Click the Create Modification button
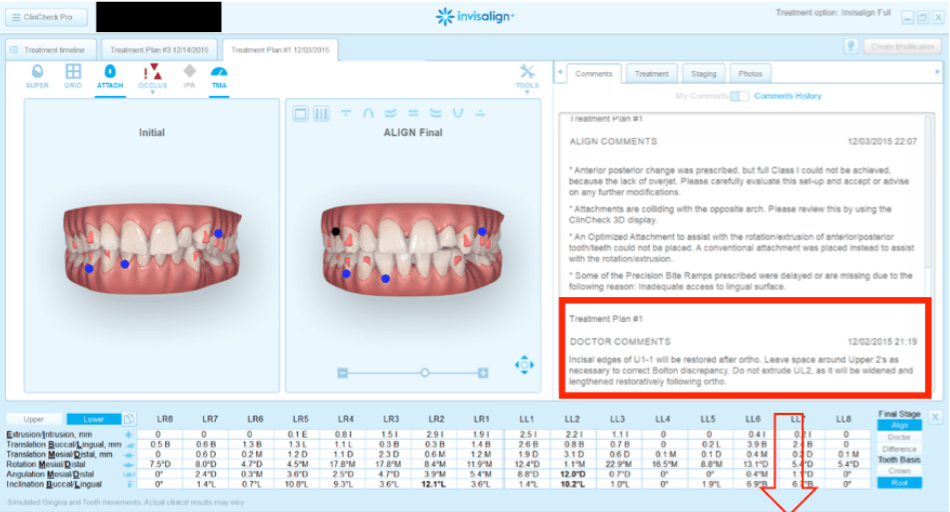 [x=902, y=47]
